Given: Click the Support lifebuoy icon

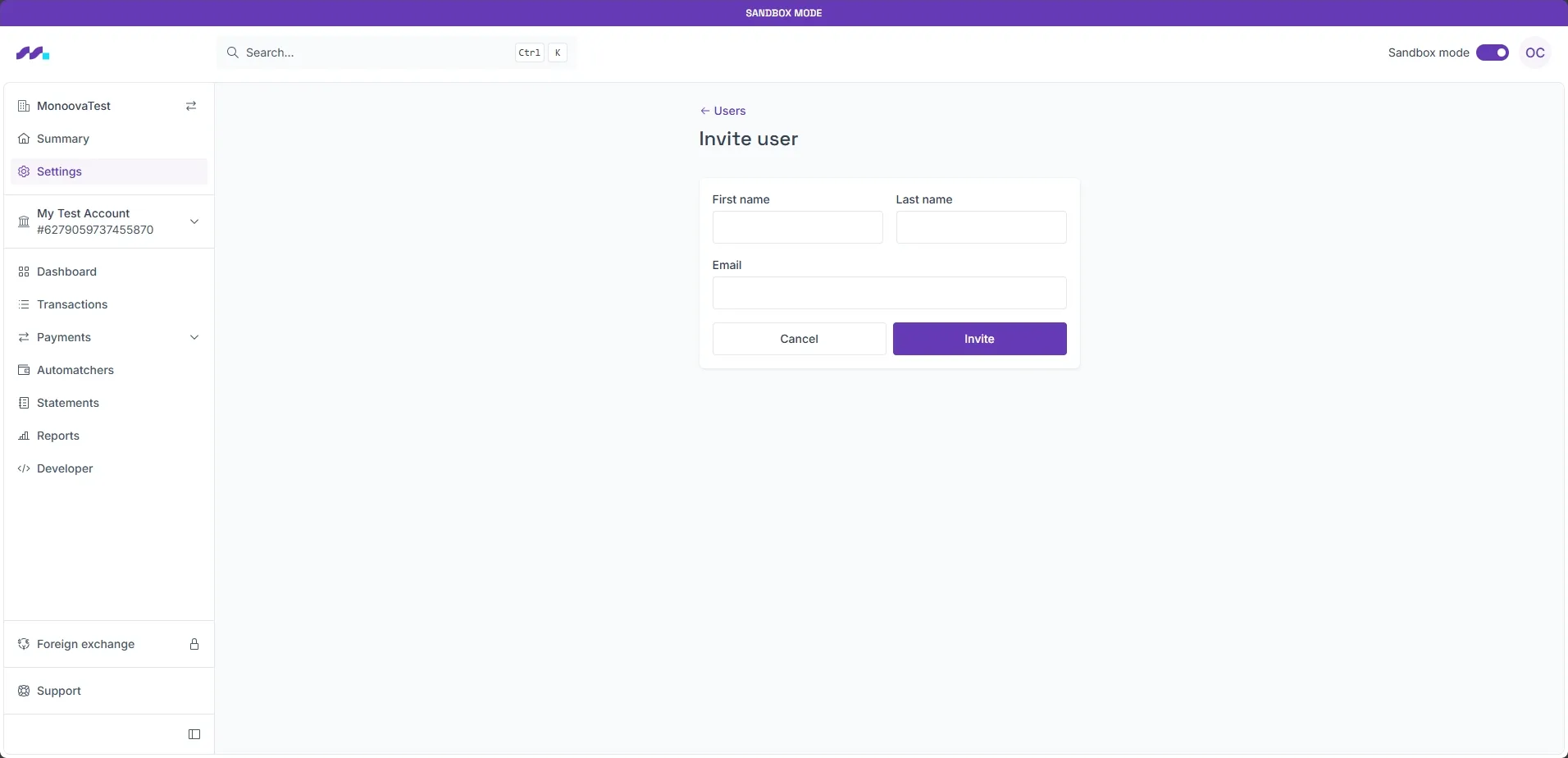Looking at the screenshot, I should pos(24,691).
